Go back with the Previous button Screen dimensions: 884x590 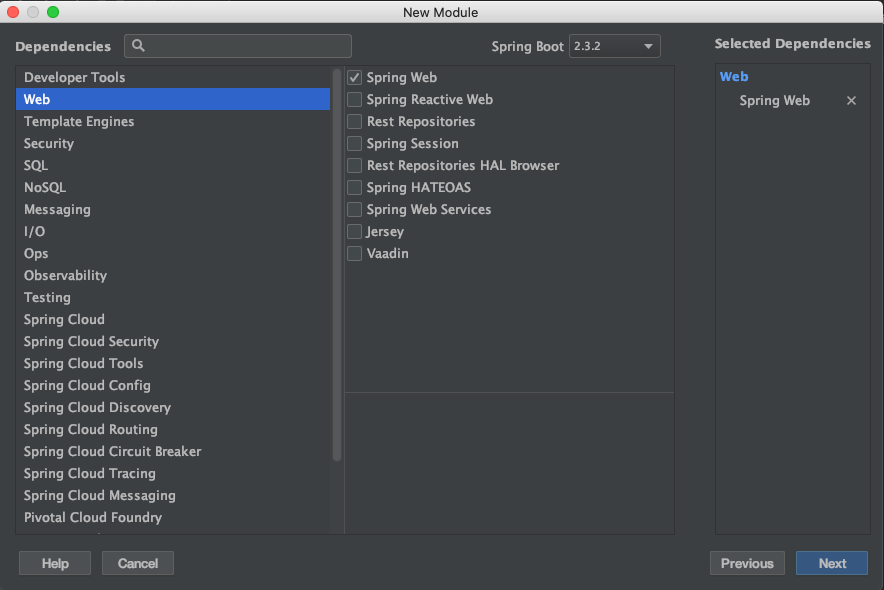747,563
